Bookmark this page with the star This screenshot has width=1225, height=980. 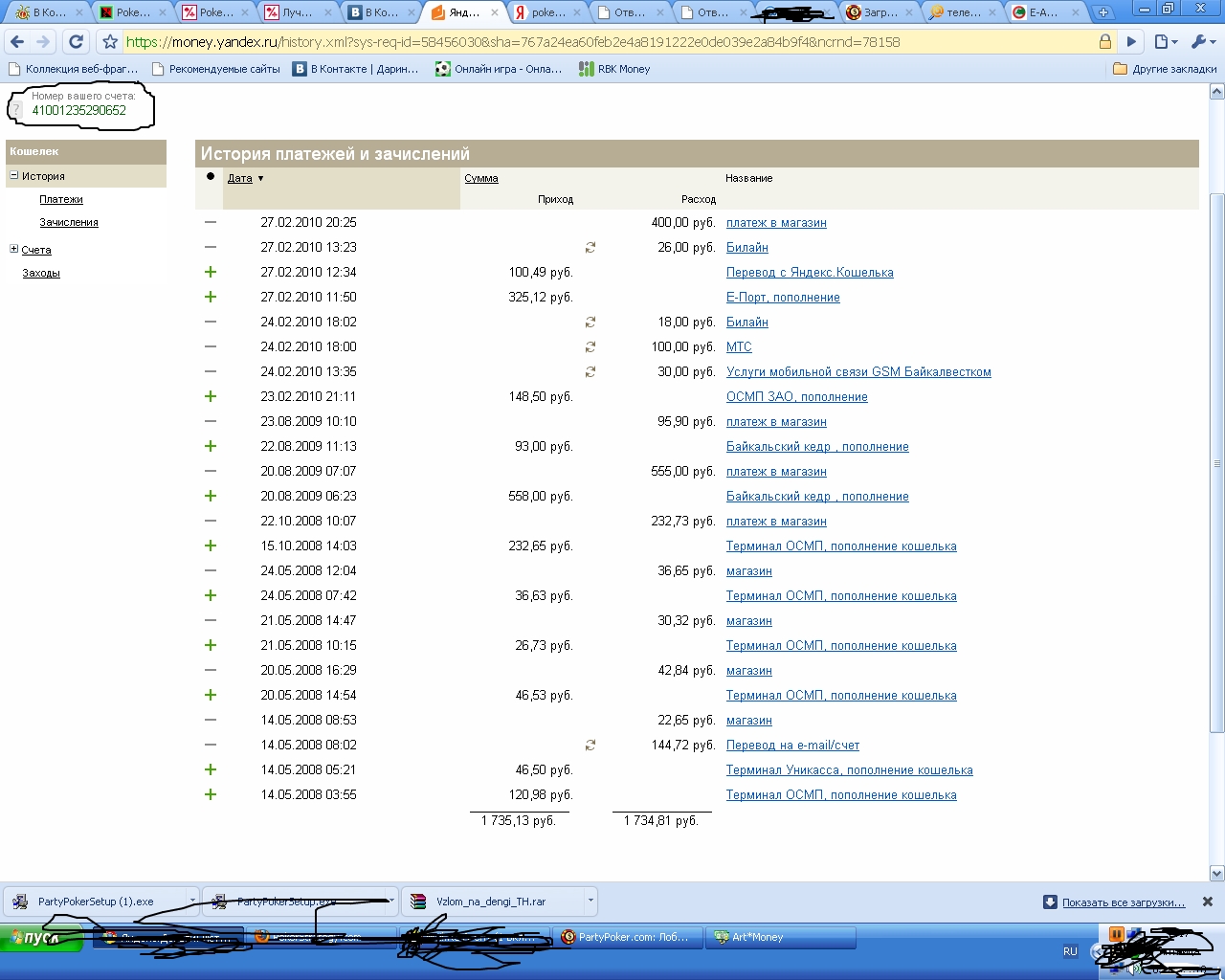tap(110, 42)
